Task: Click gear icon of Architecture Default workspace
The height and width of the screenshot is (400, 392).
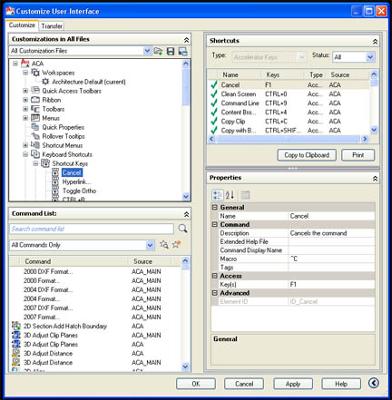Action: tap(46, 82)
